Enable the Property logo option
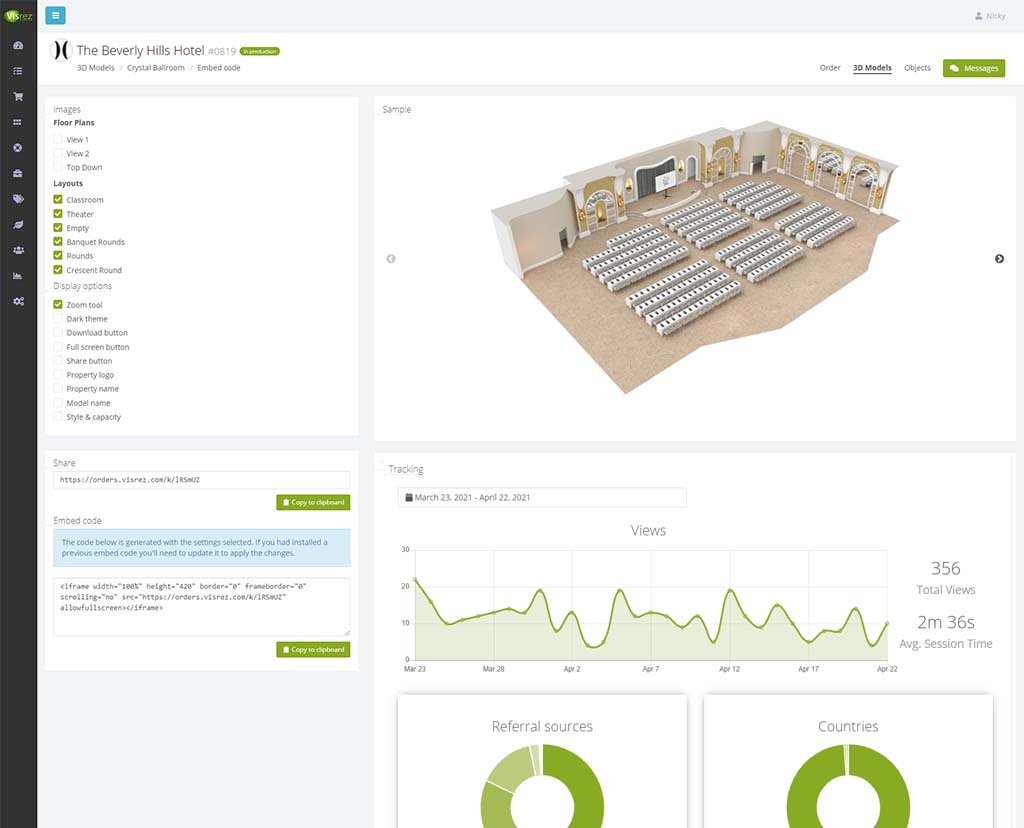Image resolution: width=1024 pixels, height=828 pixels. (x=58, y=375)
